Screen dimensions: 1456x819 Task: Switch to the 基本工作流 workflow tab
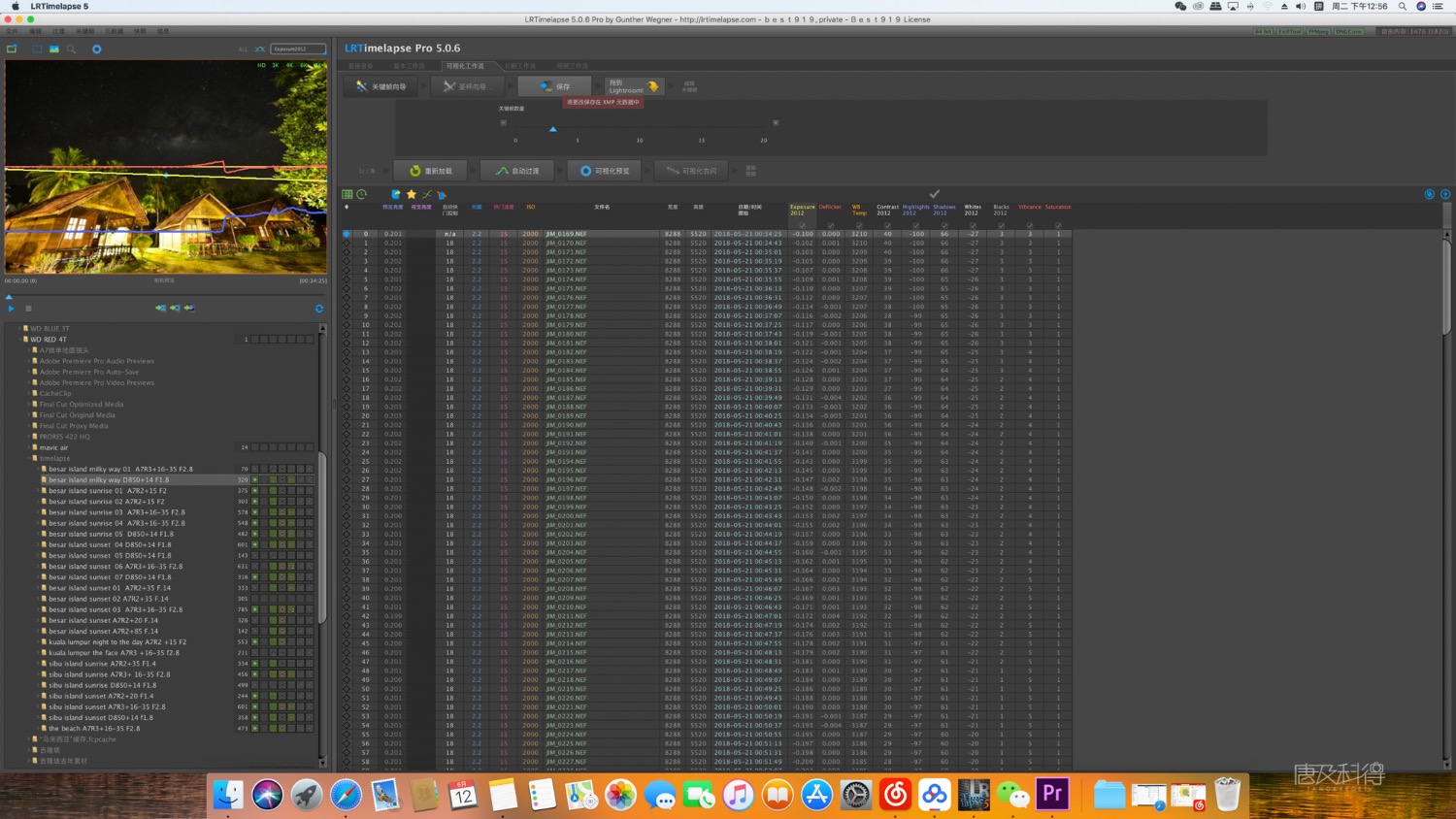point(409,66)
